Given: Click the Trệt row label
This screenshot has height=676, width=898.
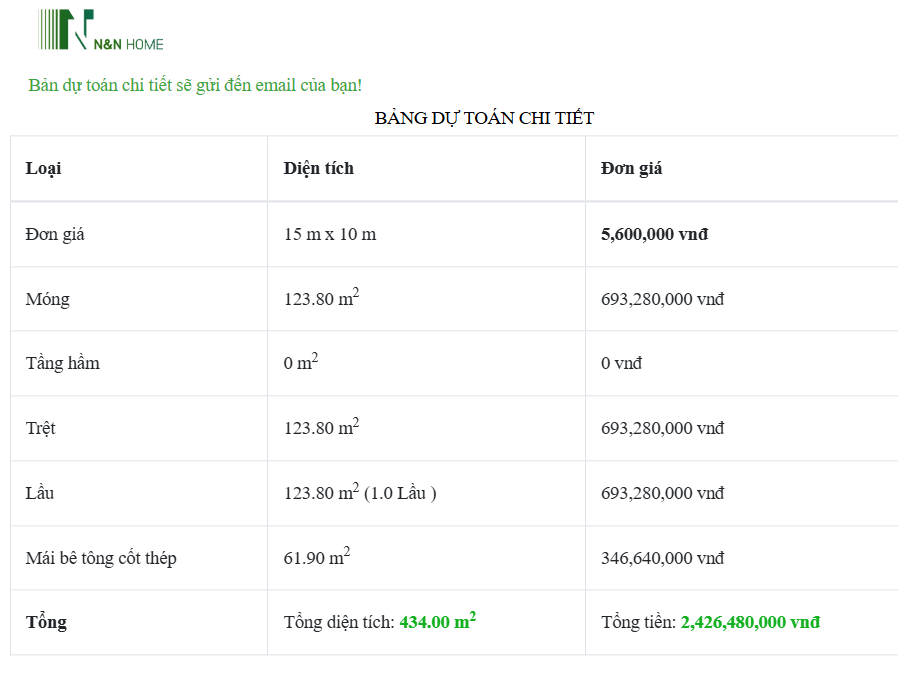Looking at the screenshot, I should [x=41, y=428].
